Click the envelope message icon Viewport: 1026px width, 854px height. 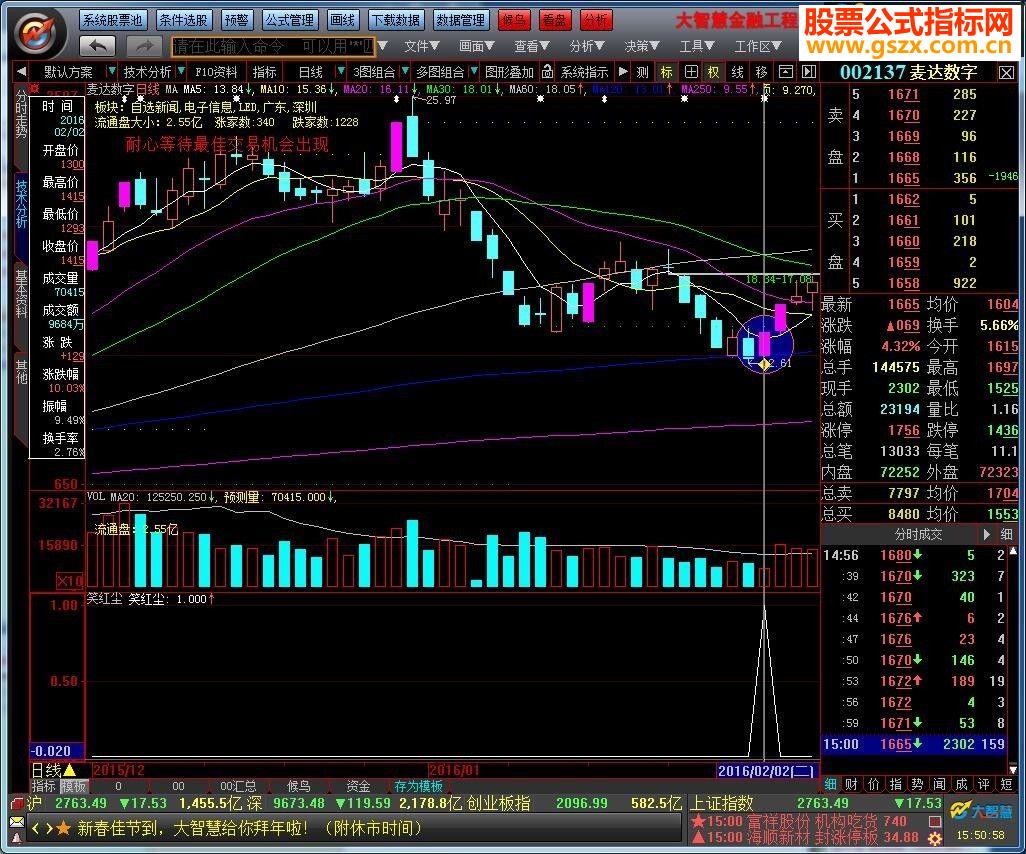click(17, 822)
